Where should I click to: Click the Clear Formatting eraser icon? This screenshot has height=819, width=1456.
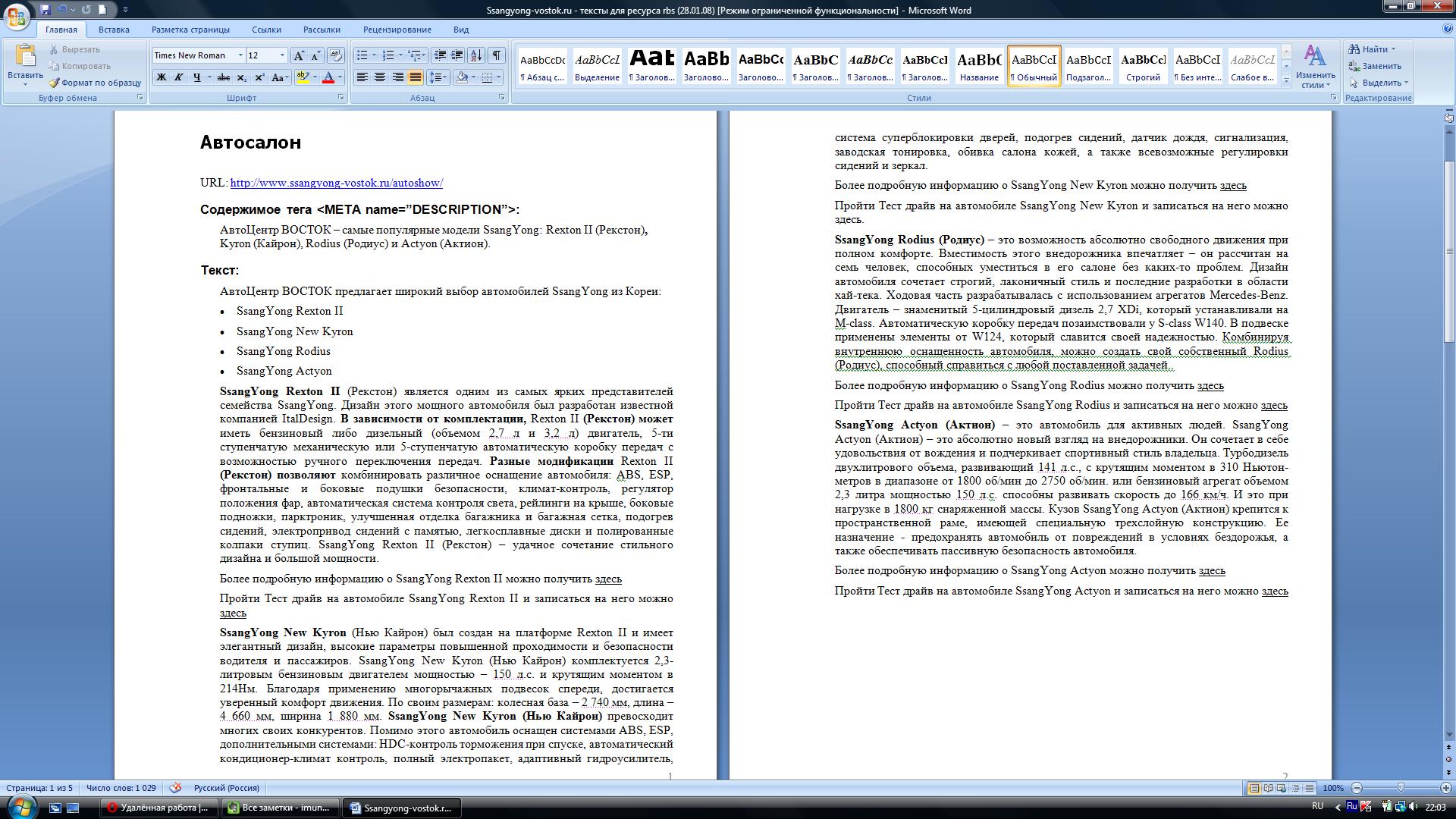pos(336,55)
